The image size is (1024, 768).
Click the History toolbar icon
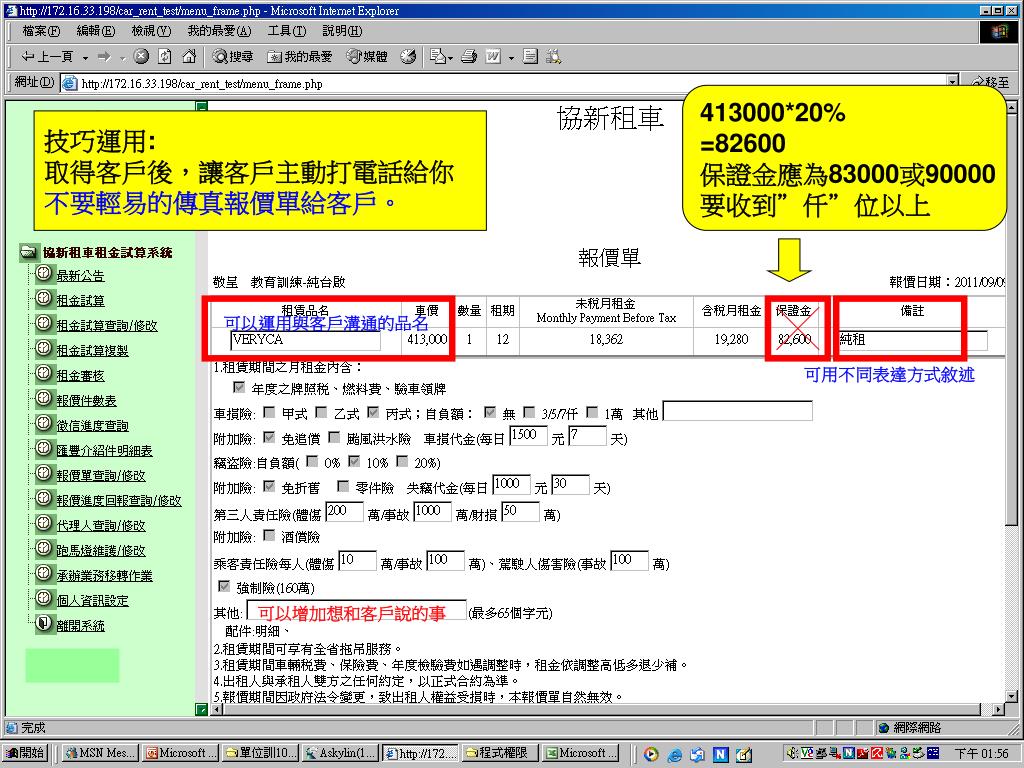pyautogui.click(x=408, y=57)
